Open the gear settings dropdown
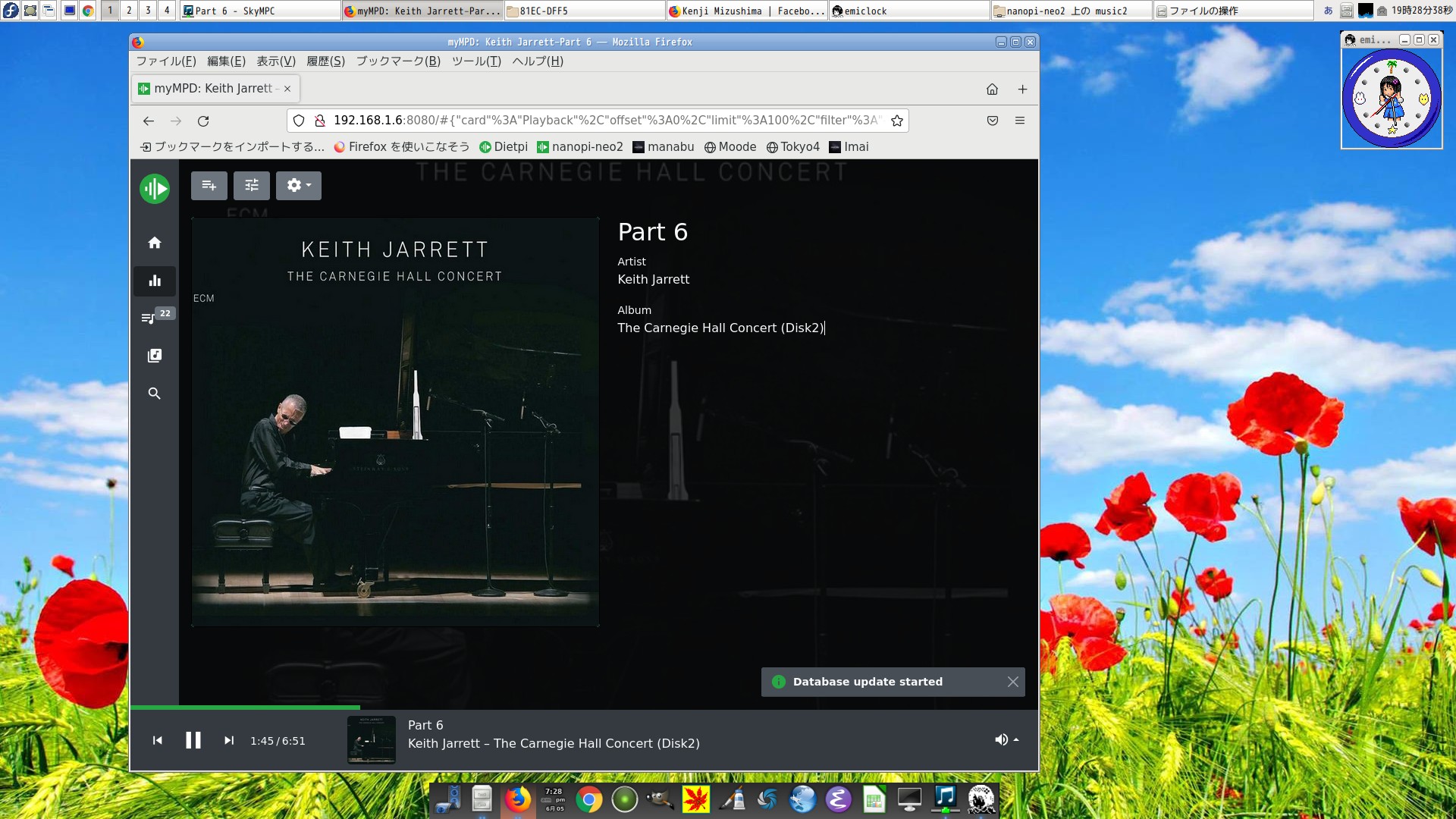 pos(298,185)
